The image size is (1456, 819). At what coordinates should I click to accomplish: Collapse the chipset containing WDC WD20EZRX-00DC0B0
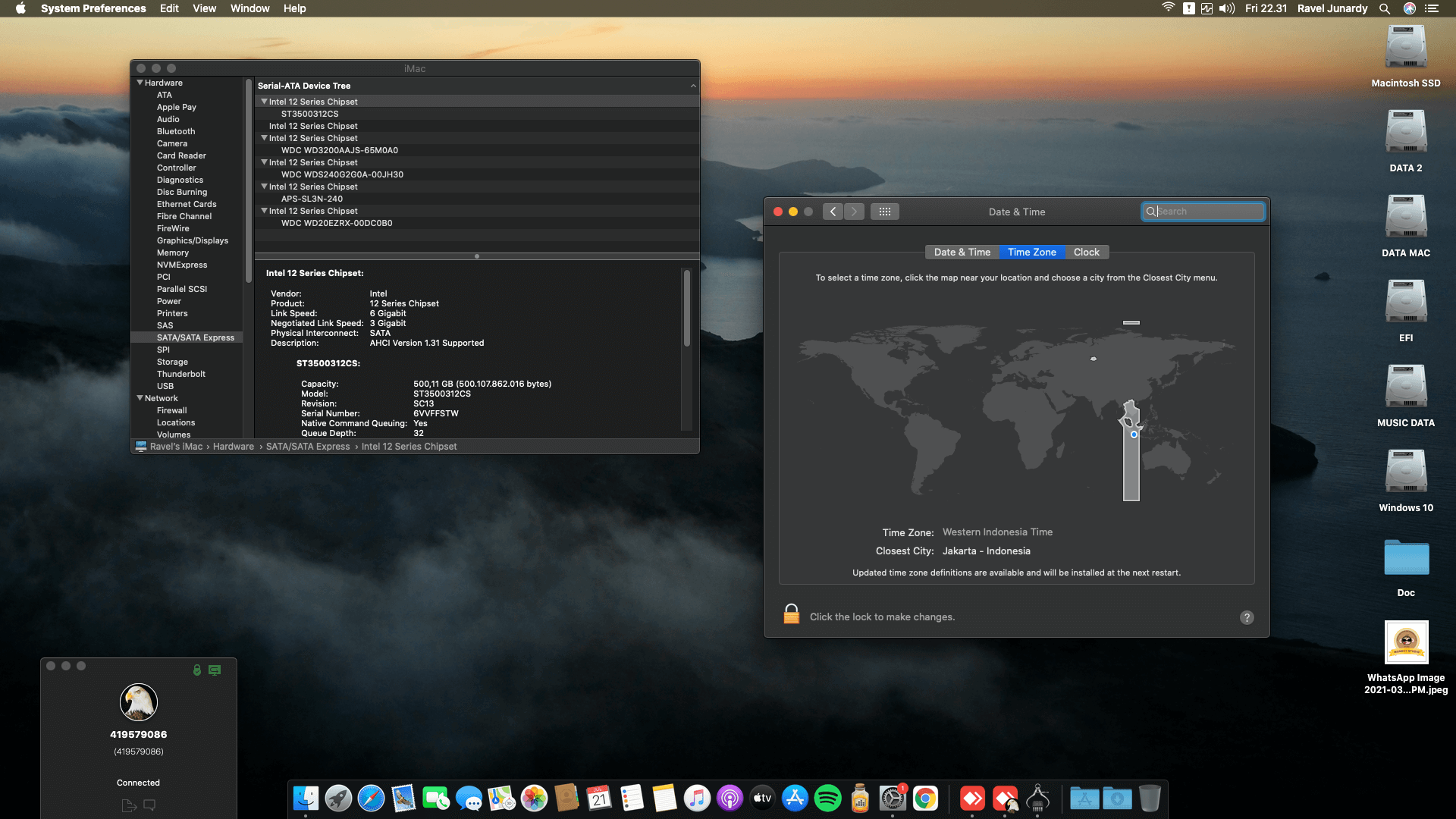pyautogui.click(x=264, y=210)
